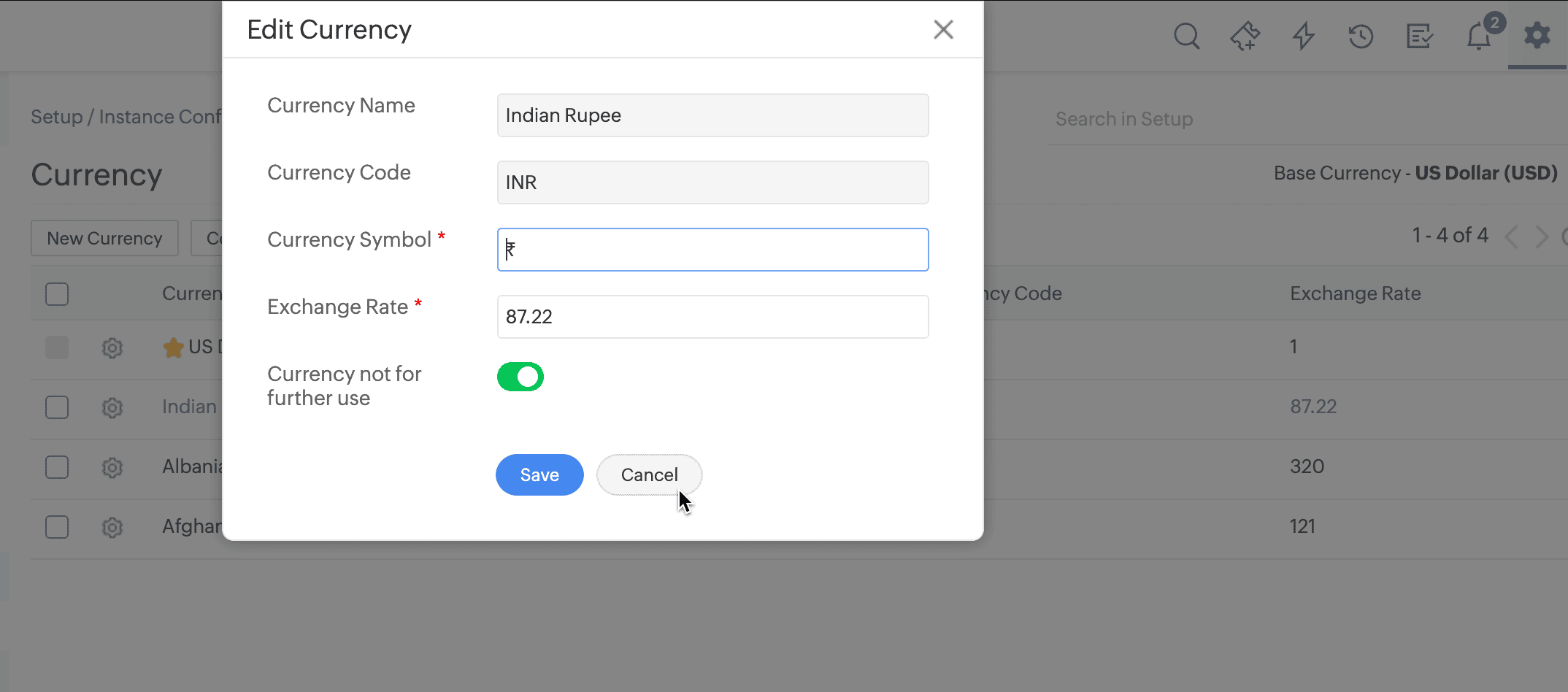Click next page arrow in pagination
The width and height of the screenshot is (1568, 692).
[x=1542, y=236]
